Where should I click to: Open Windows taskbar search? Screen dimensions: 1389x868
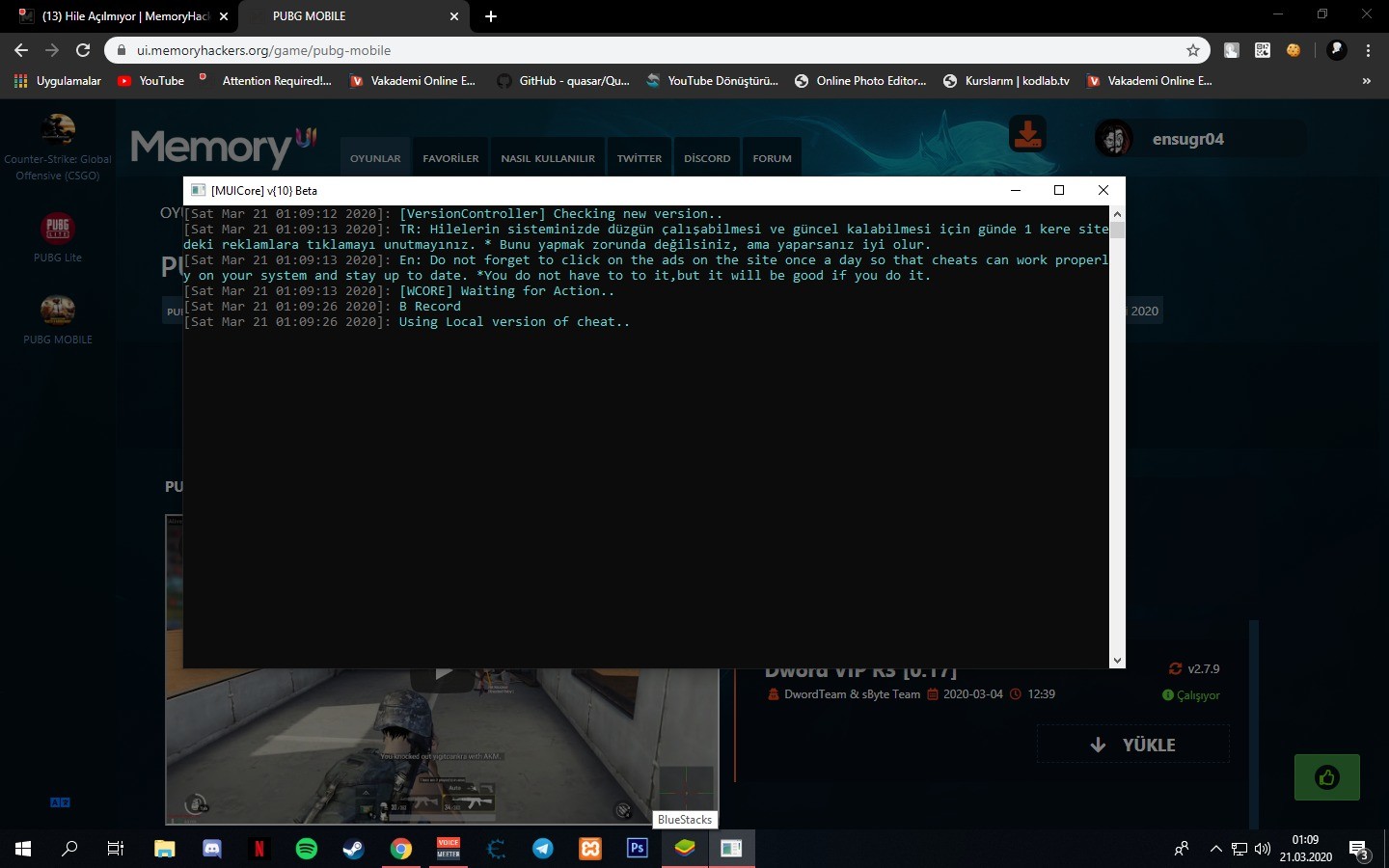point(69,849)
